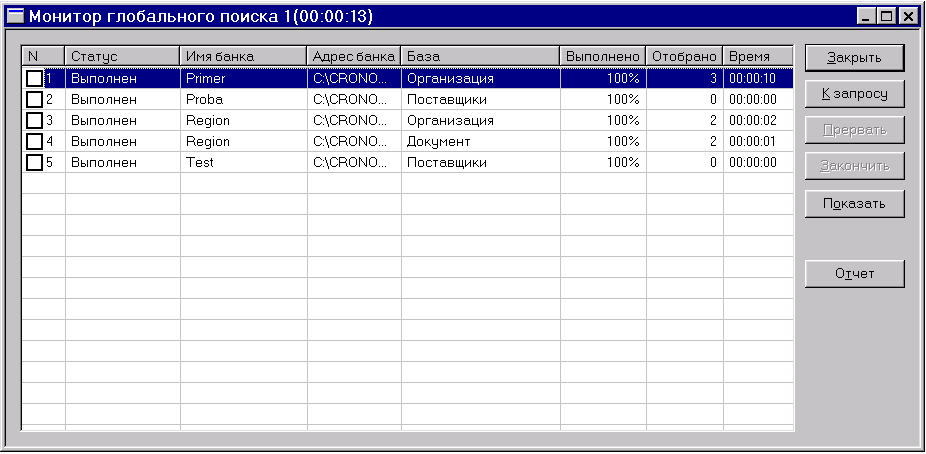Screen dimensions: 926x454
Task: Click Поставщики cell in row 5
Action: tap(481, 162)
